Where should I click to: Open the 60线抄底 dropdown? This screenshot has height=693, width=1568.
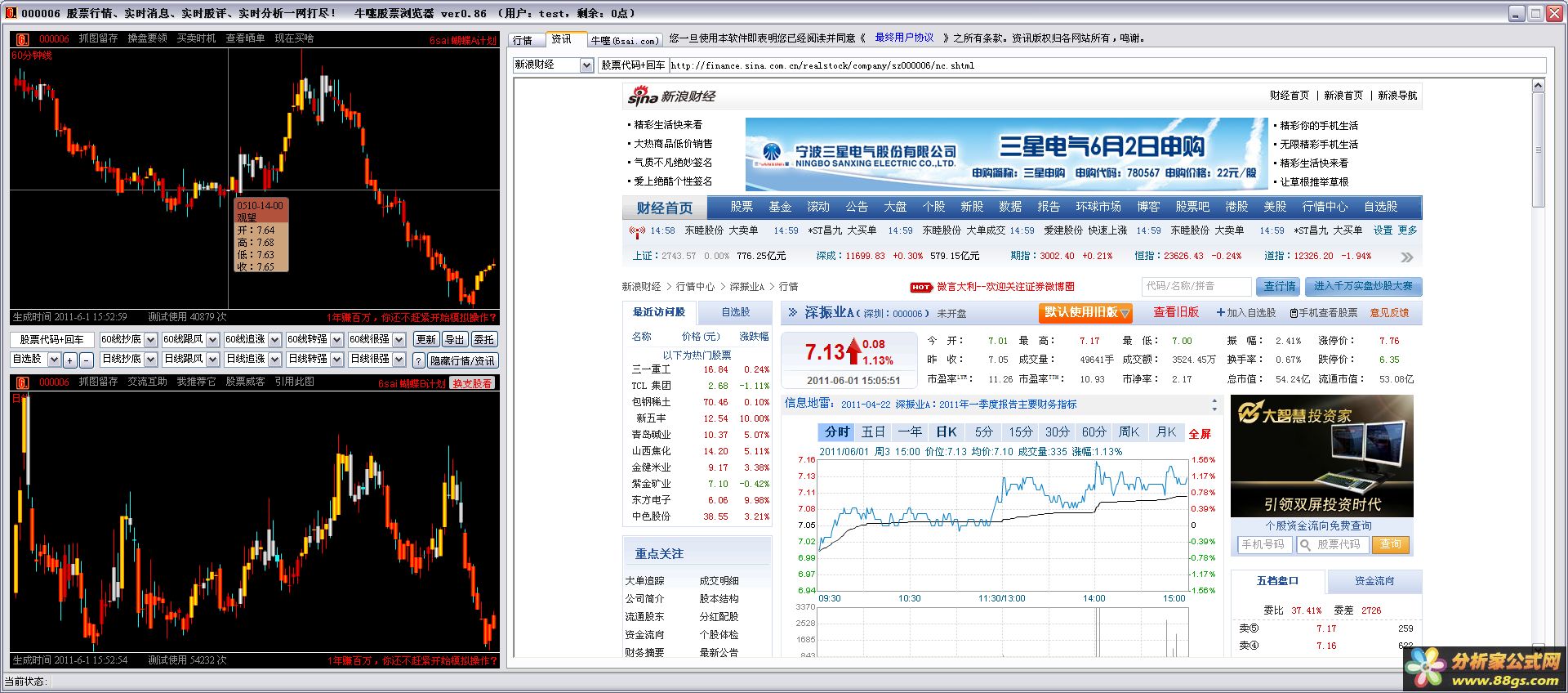(x=150, y=339)
